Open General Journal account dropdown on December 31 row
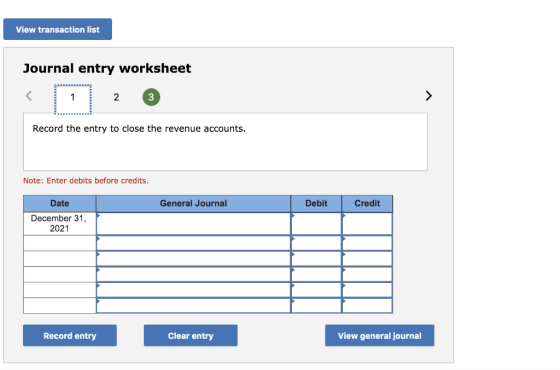The height and width of the screenshot is (370, 560). click(x=193, y=224)
